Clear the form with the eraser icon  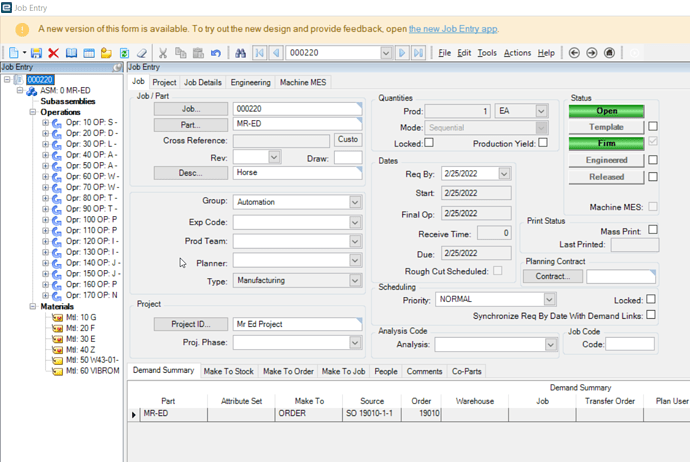point(141,53)
